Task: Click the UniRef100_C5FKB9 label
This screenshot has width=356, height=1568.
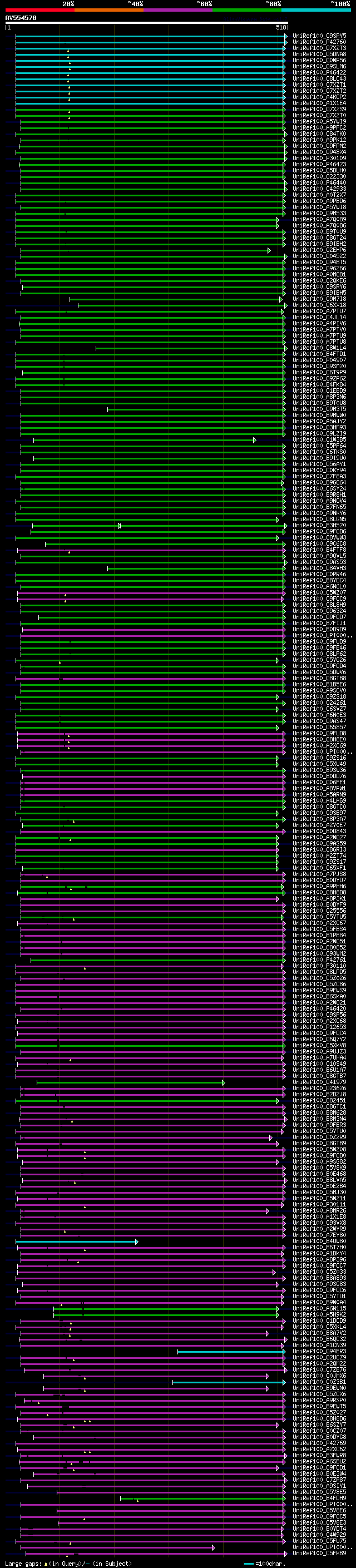Action: point(319,1553)
